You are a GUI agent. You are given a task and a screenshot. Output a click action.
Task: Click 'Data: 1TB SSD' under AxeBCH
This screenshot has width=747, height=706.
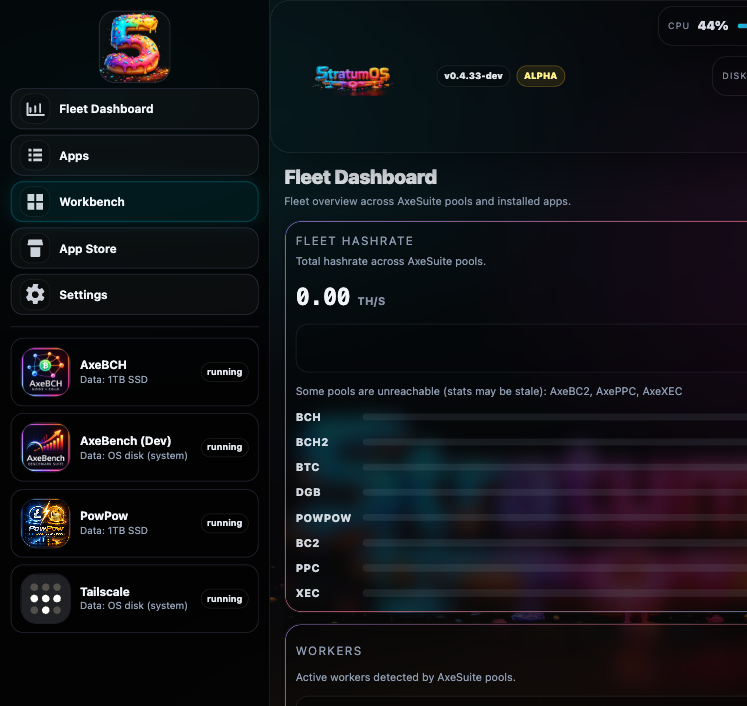pos(114,380)
